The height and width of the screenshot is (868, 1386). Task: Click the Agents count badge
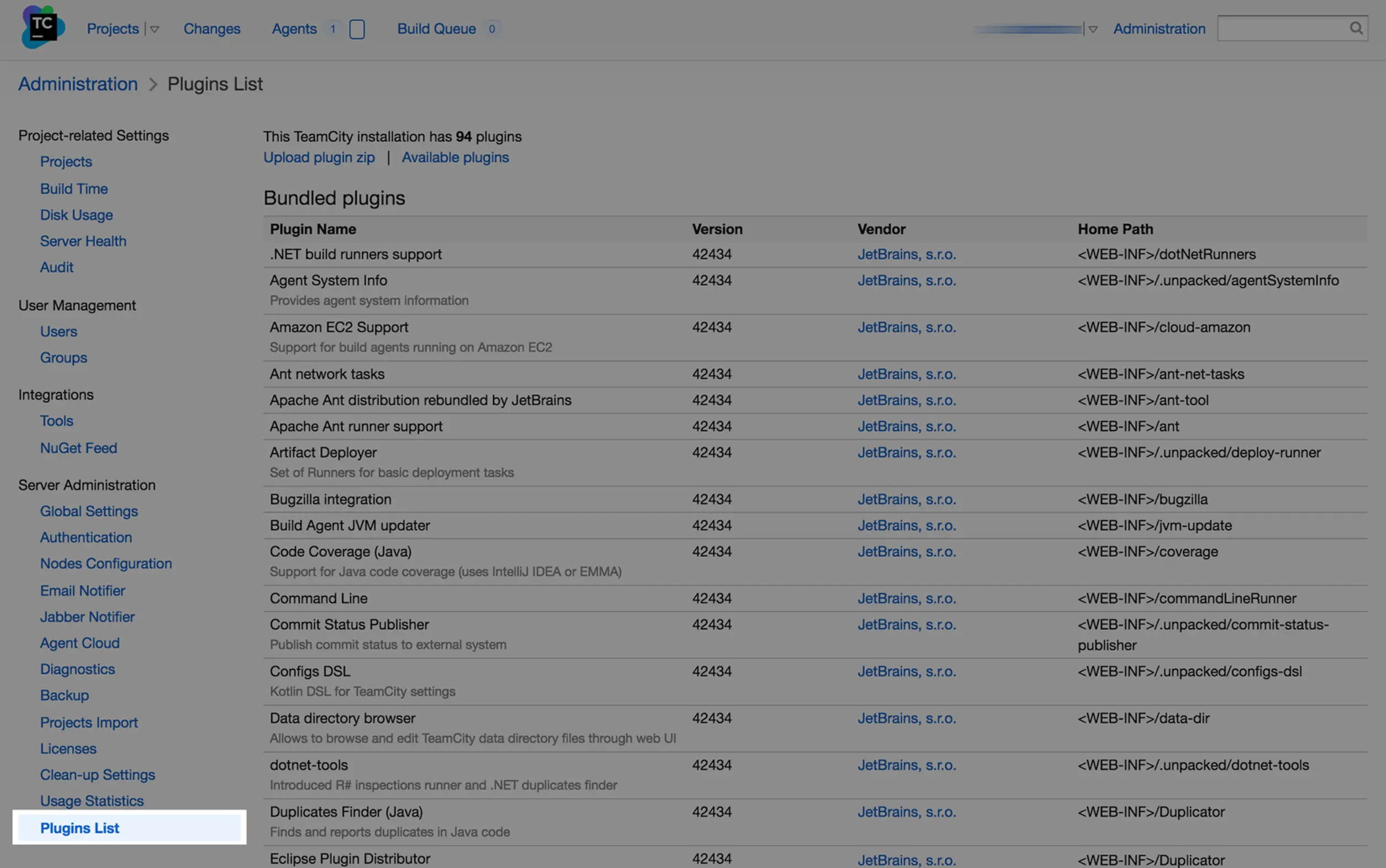point(332,29)
